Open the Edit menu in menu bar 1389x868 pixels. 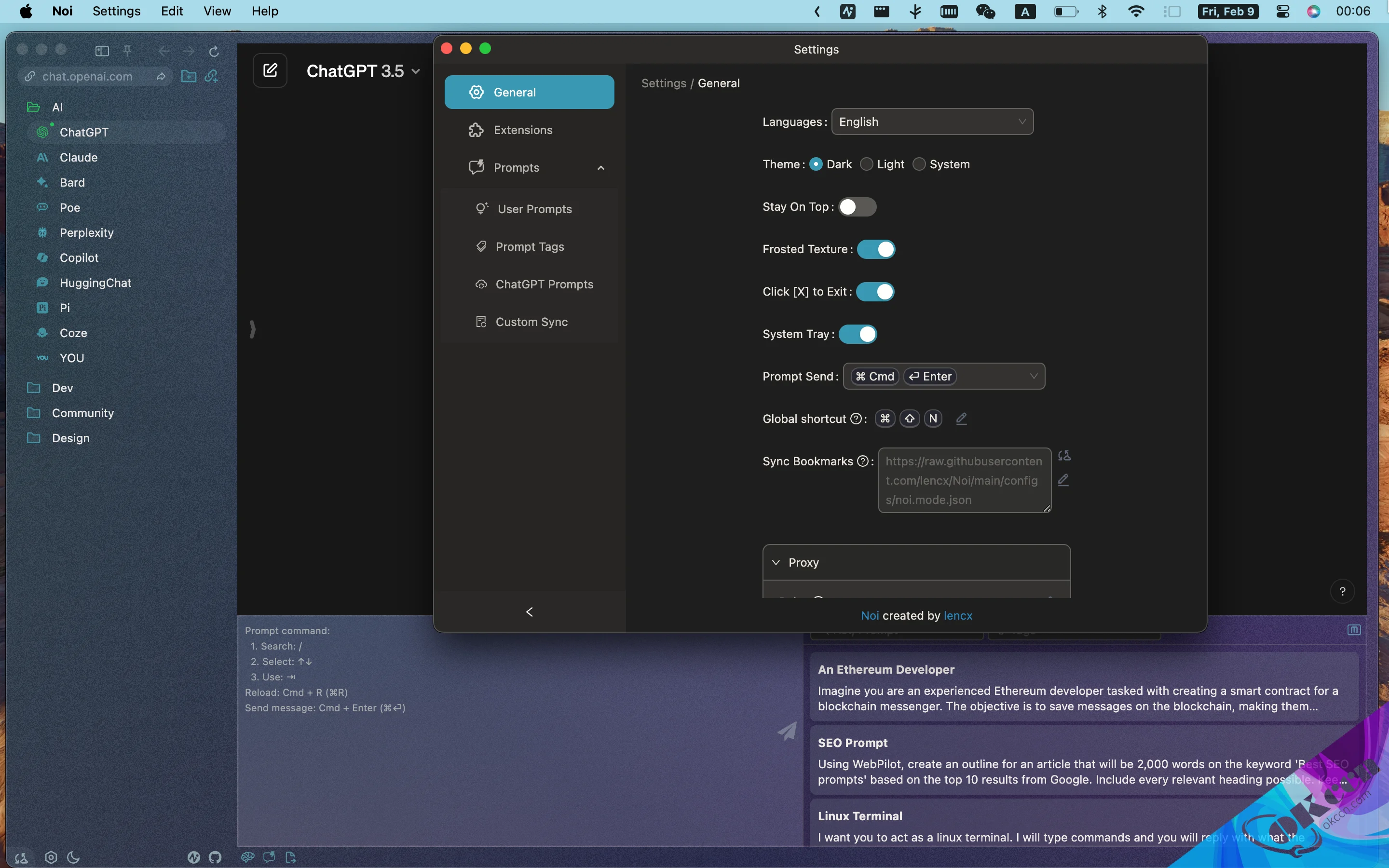172,12
